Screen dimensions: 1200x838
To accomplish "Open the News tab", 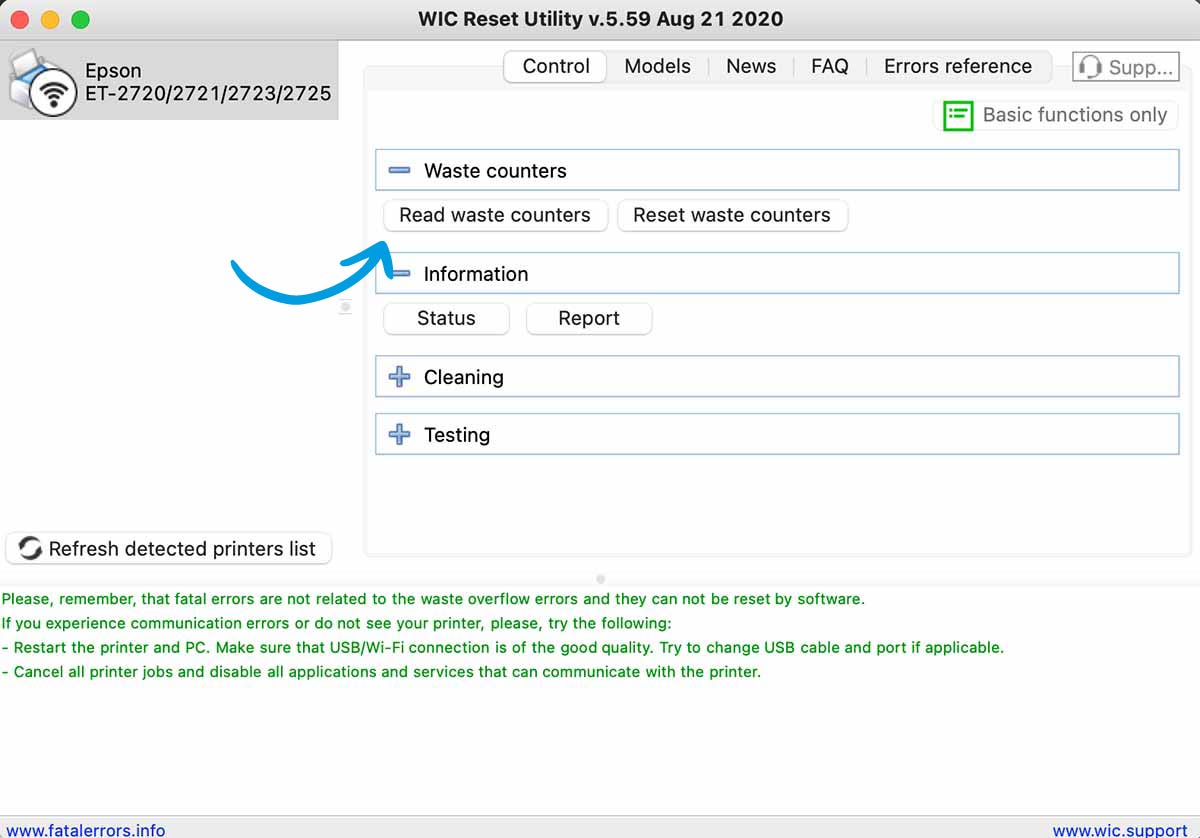I will [751, 66].
